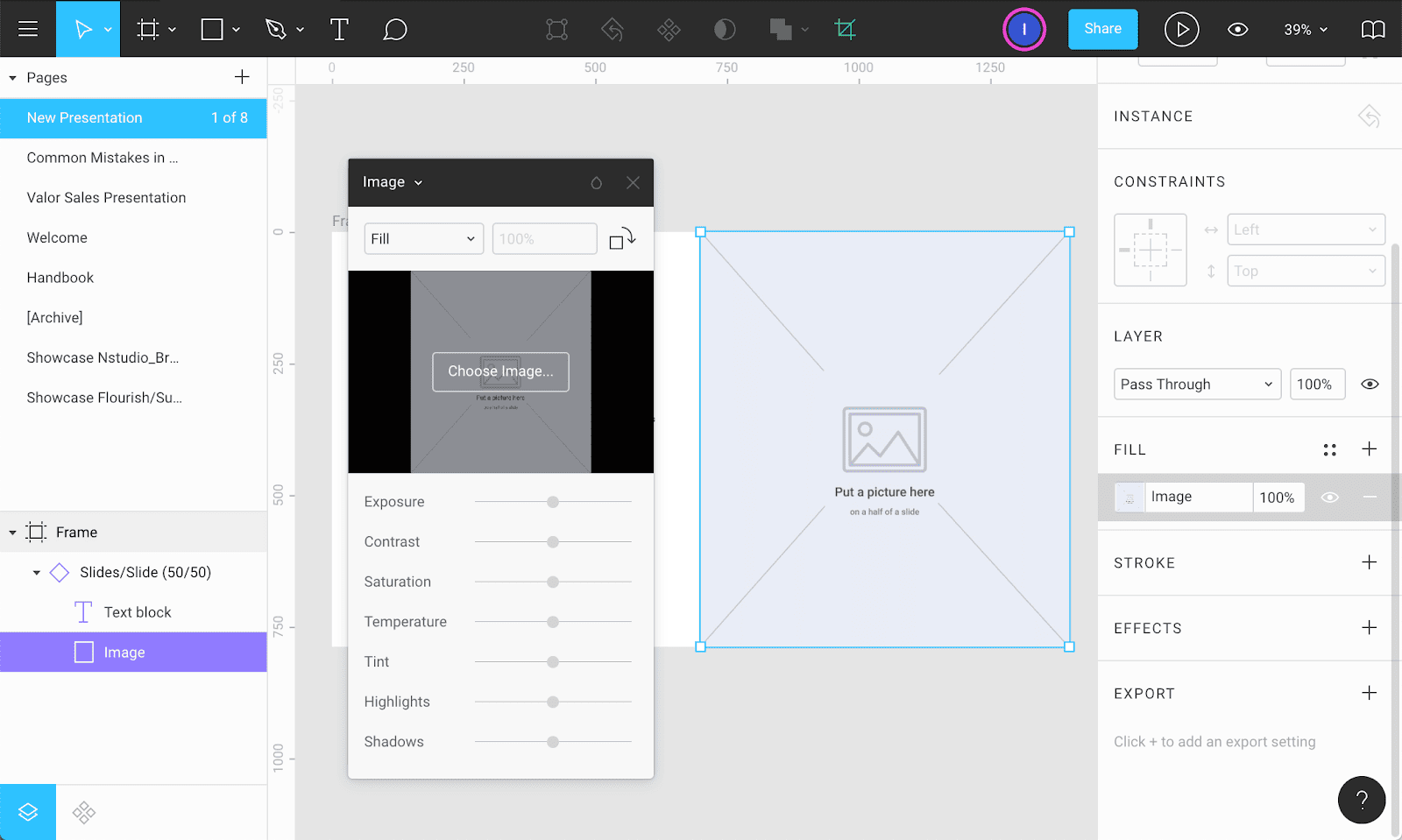Click the Choose Image button
The width and height of the screenshot is (1402, 840).
[x=500, y=371]
